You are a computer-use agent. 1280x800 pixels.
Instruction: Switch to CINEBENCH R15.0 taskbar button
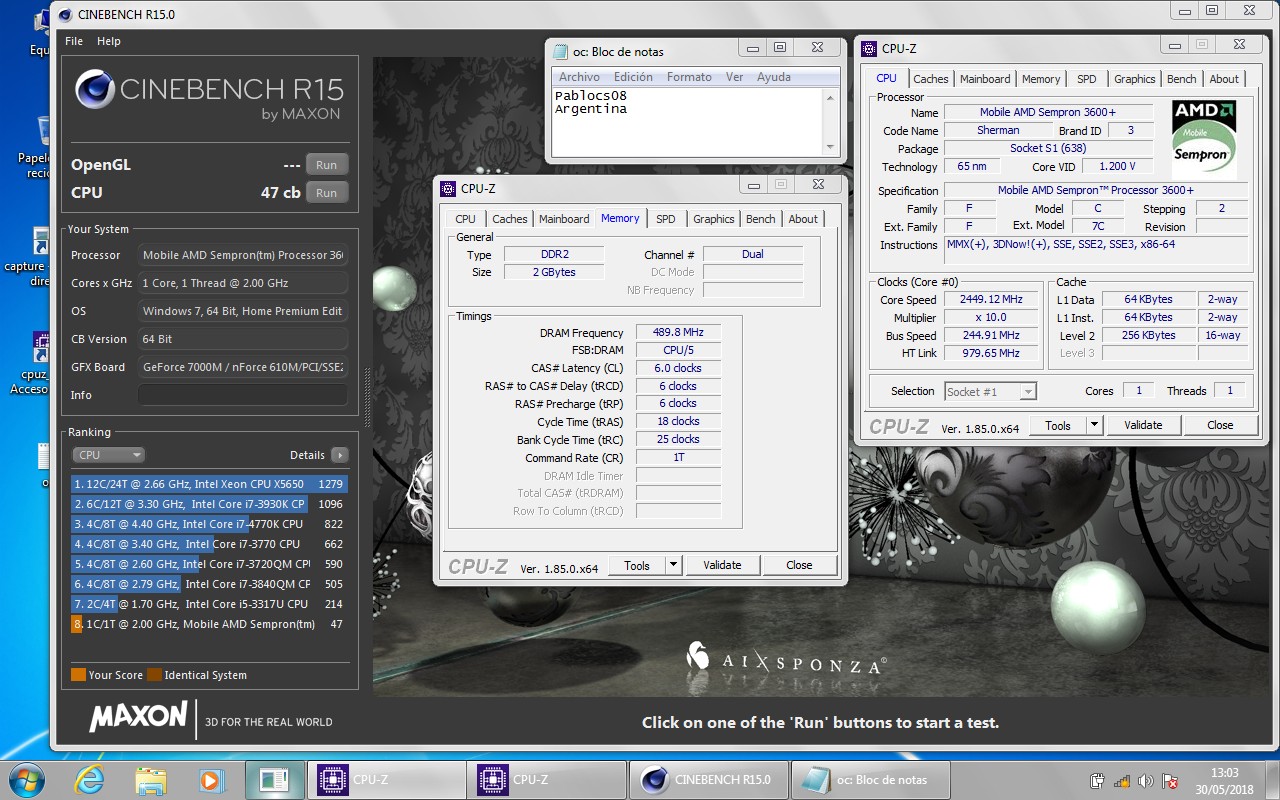click(708, 779)
